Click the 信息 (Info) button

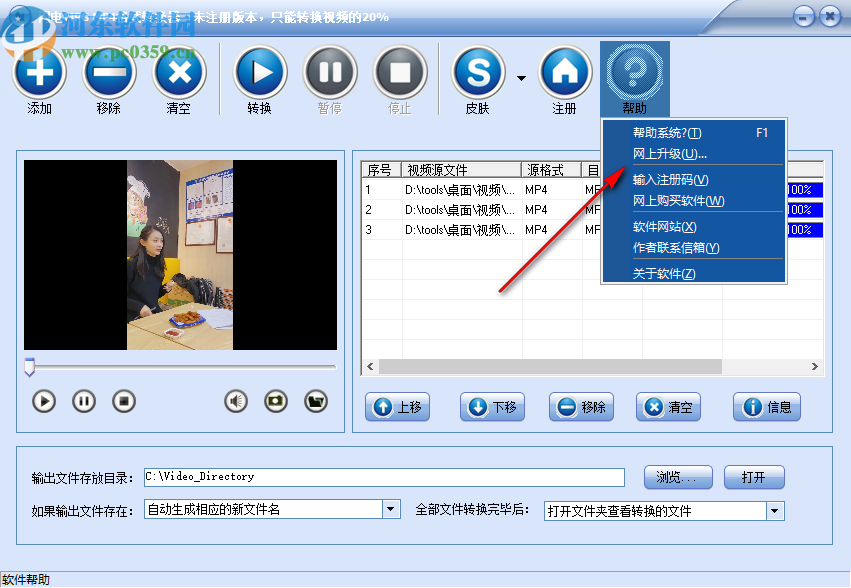(x=766, y=407)
